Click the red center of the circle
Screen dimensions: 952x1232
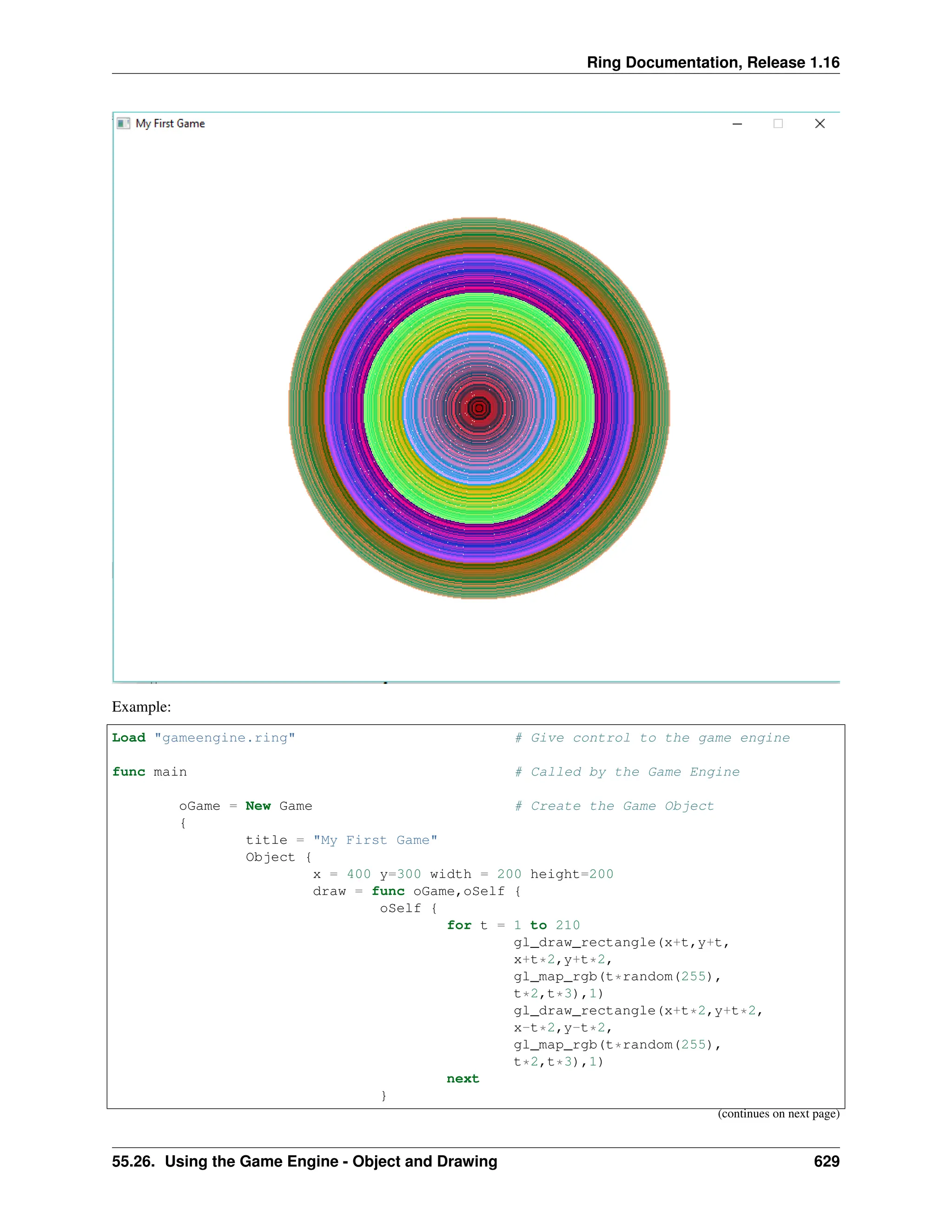coord(479,408)
